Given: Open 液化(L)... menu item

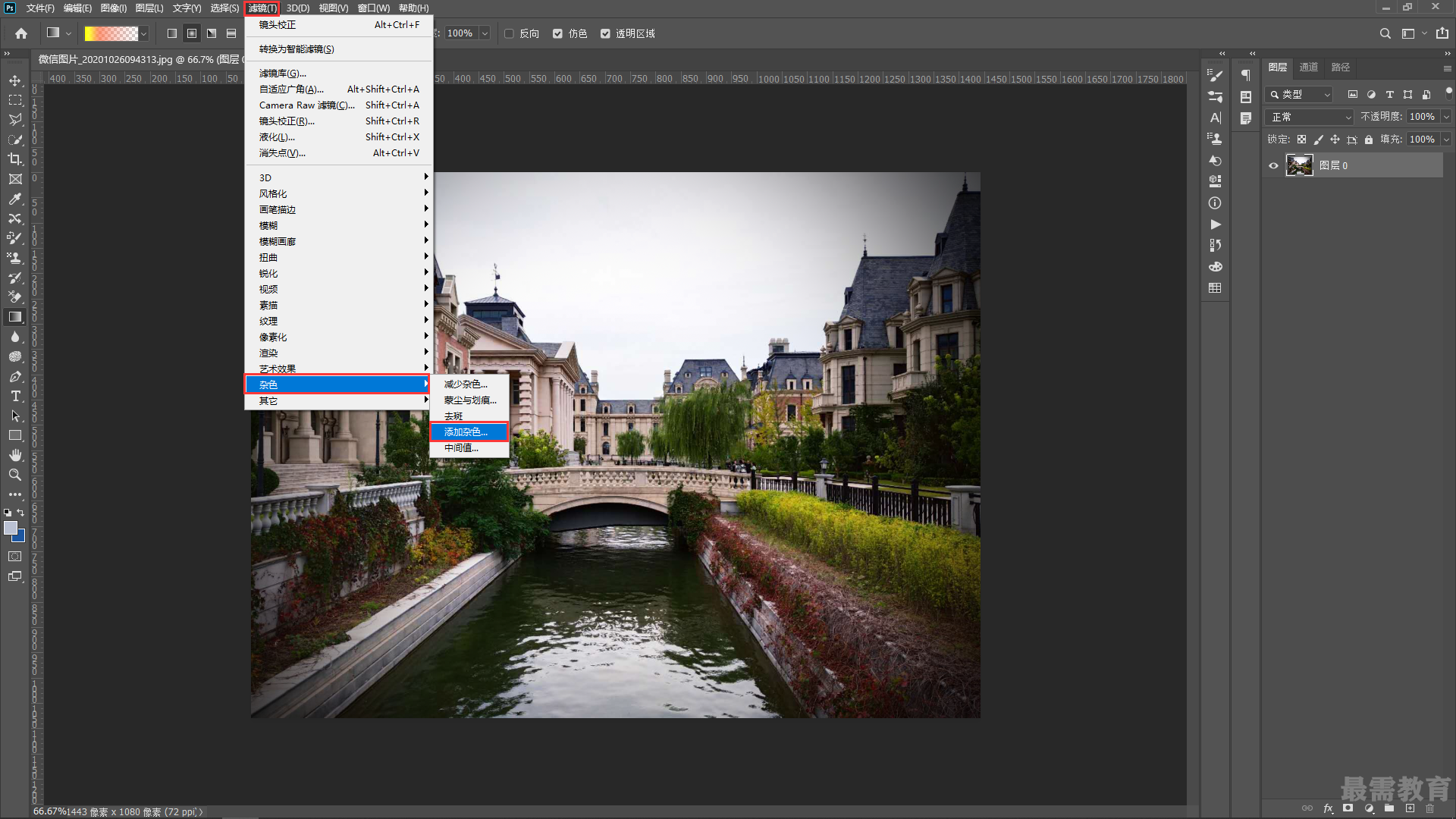Looking at the screenshot, I should (339, 137).
